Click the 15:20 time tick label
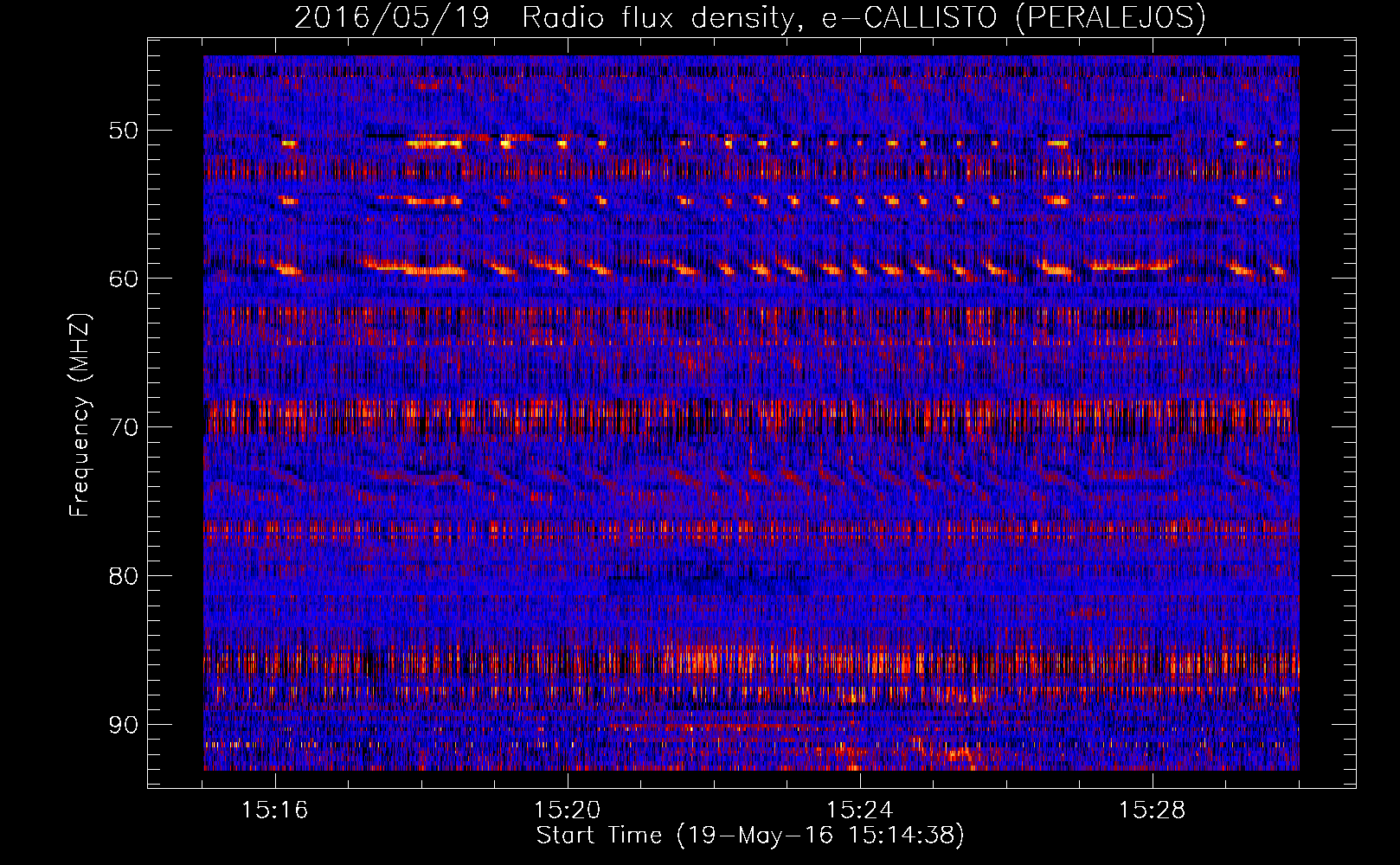Viewport: 1400px width, 865px height. tap(568, 811)
